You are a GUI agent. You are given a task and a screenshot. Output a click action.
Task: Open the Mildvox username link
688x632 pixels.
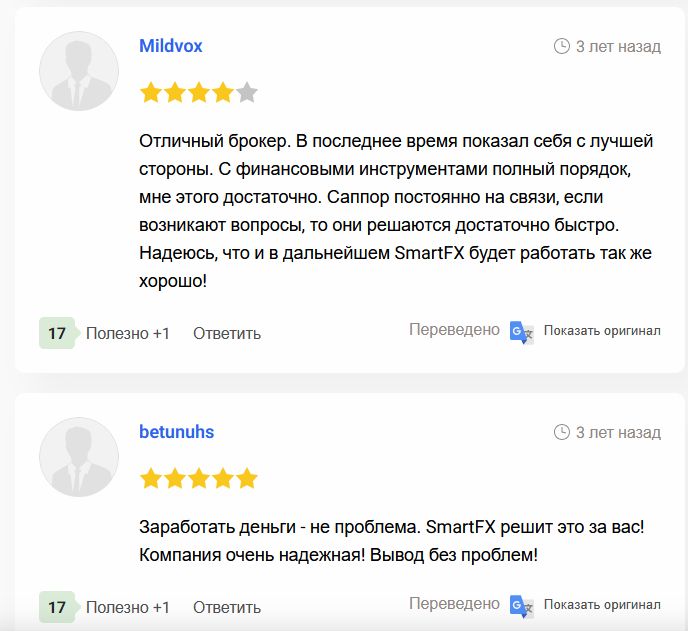[x=171, y=46]
